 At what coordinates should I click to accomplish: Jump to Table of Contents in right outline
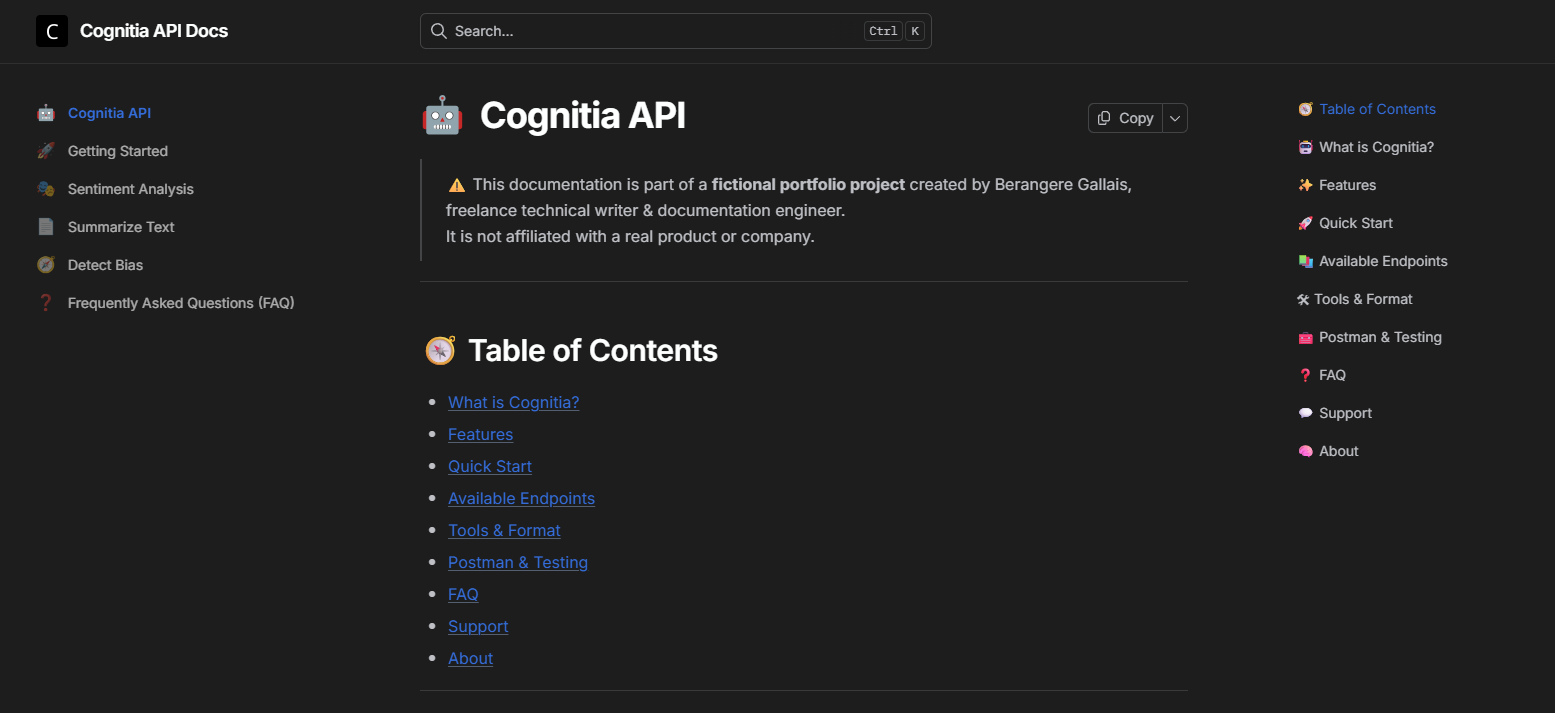(1377, 109)
